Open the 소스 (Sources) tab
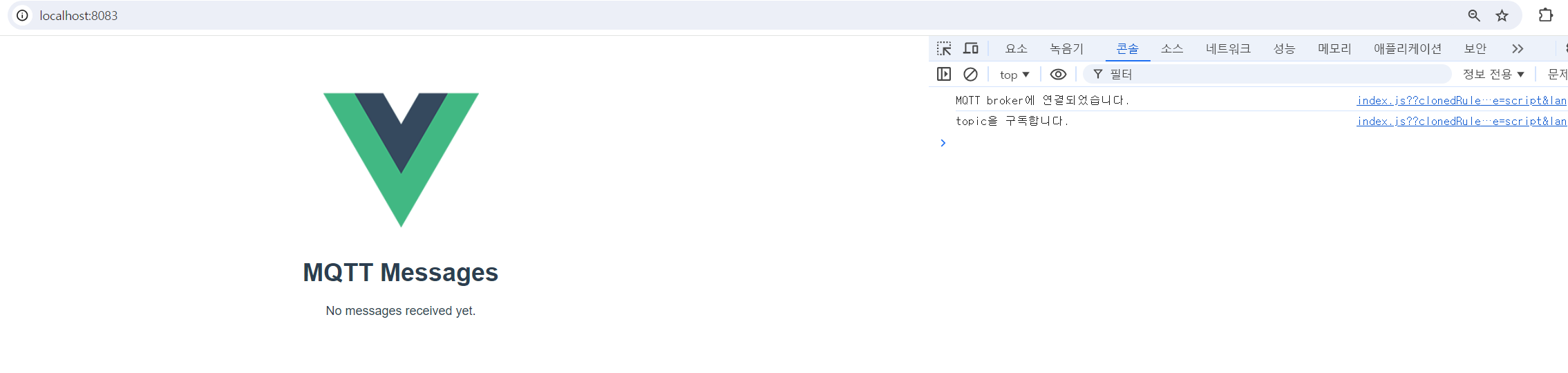This screenshot has height=373, width=1568. click(x=1172, y=48)
